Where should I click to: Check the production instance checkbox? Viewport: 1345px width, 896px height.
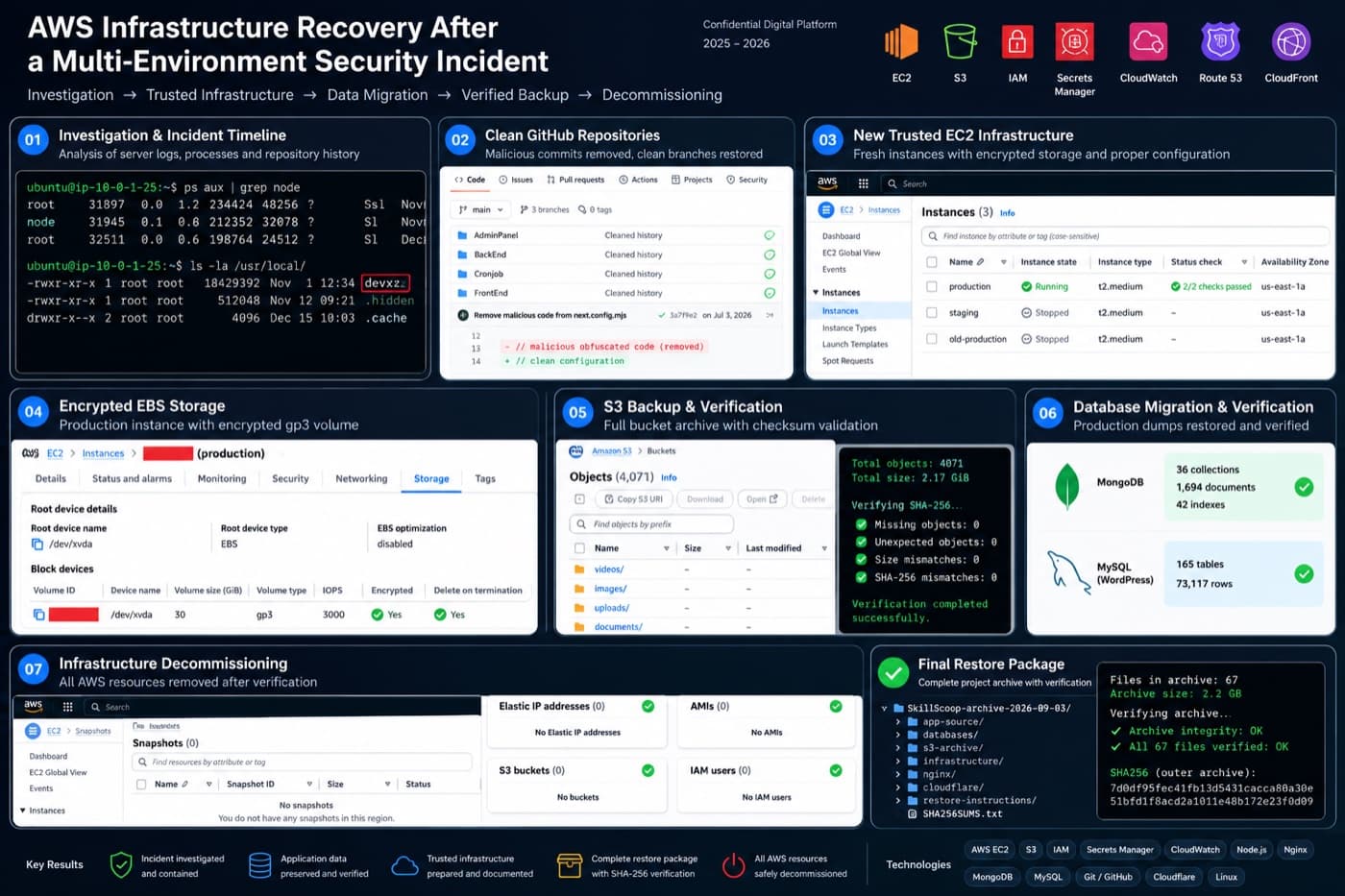tap(931, 286)
